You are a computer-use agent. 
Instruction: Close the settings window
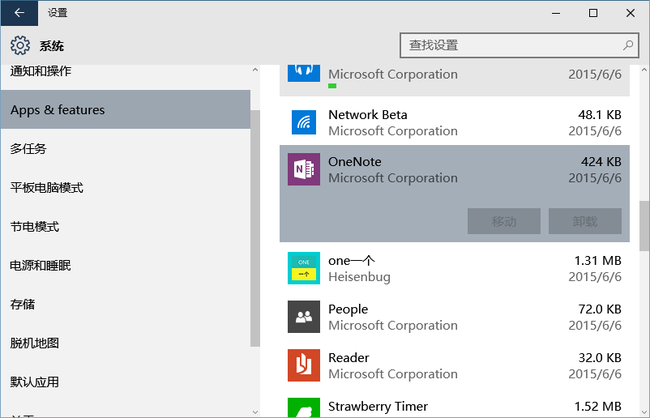(631, 13)
